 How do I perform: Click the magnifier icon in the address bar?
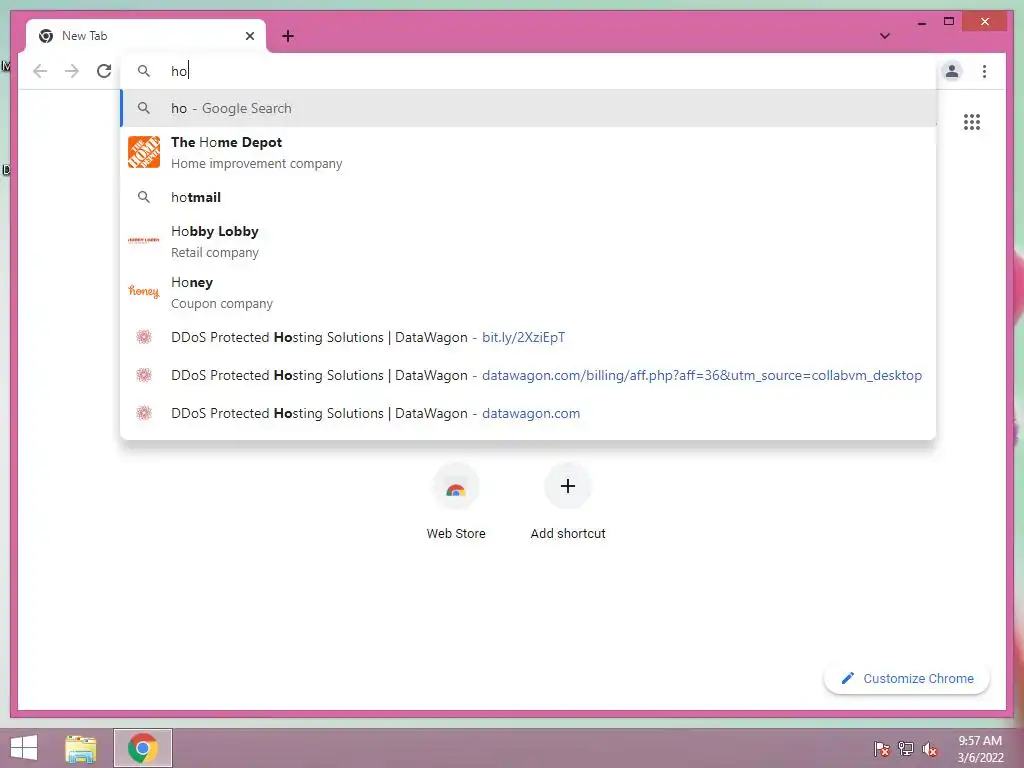(x=144, y=71)
